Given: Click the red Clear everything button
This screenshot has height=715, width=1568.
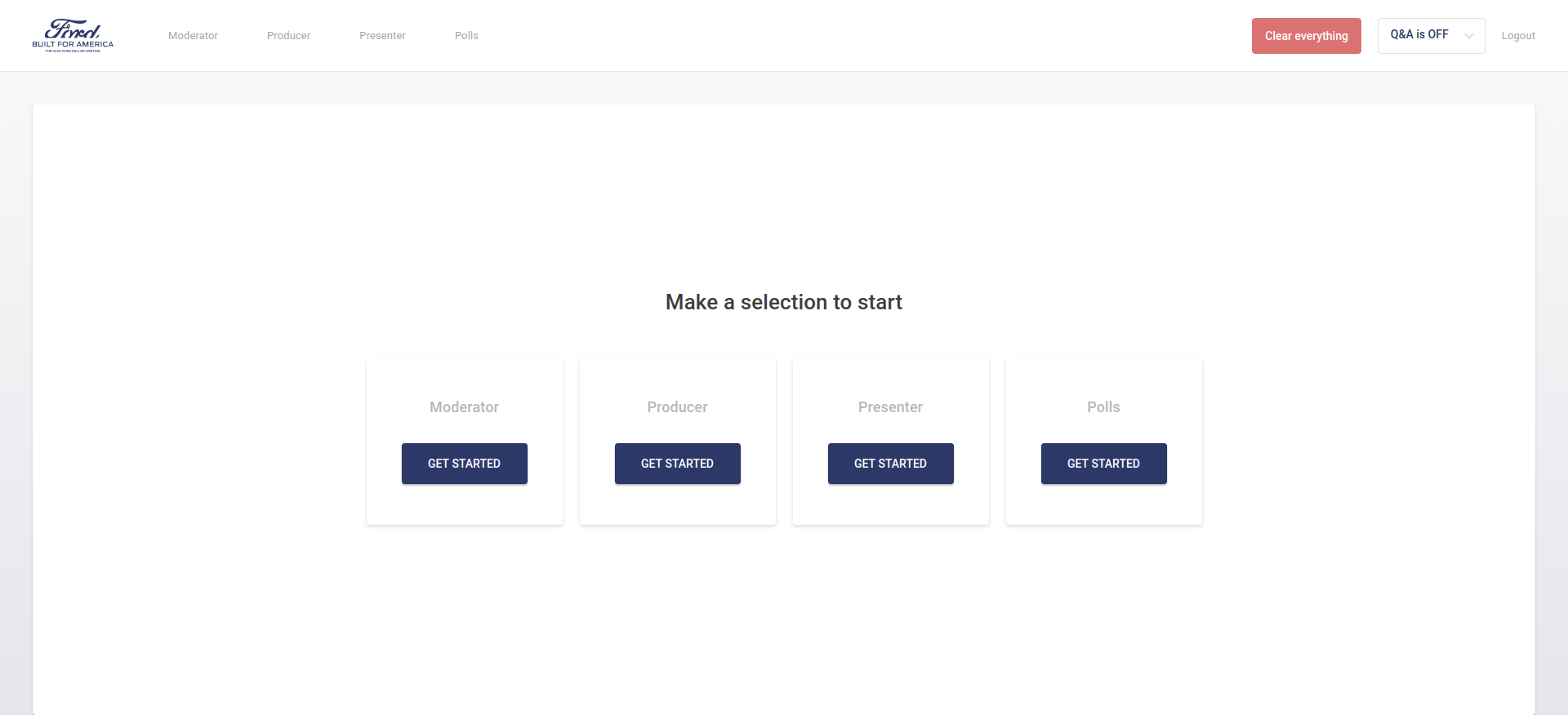Looking at the screenshot, I should [1306, 36].
